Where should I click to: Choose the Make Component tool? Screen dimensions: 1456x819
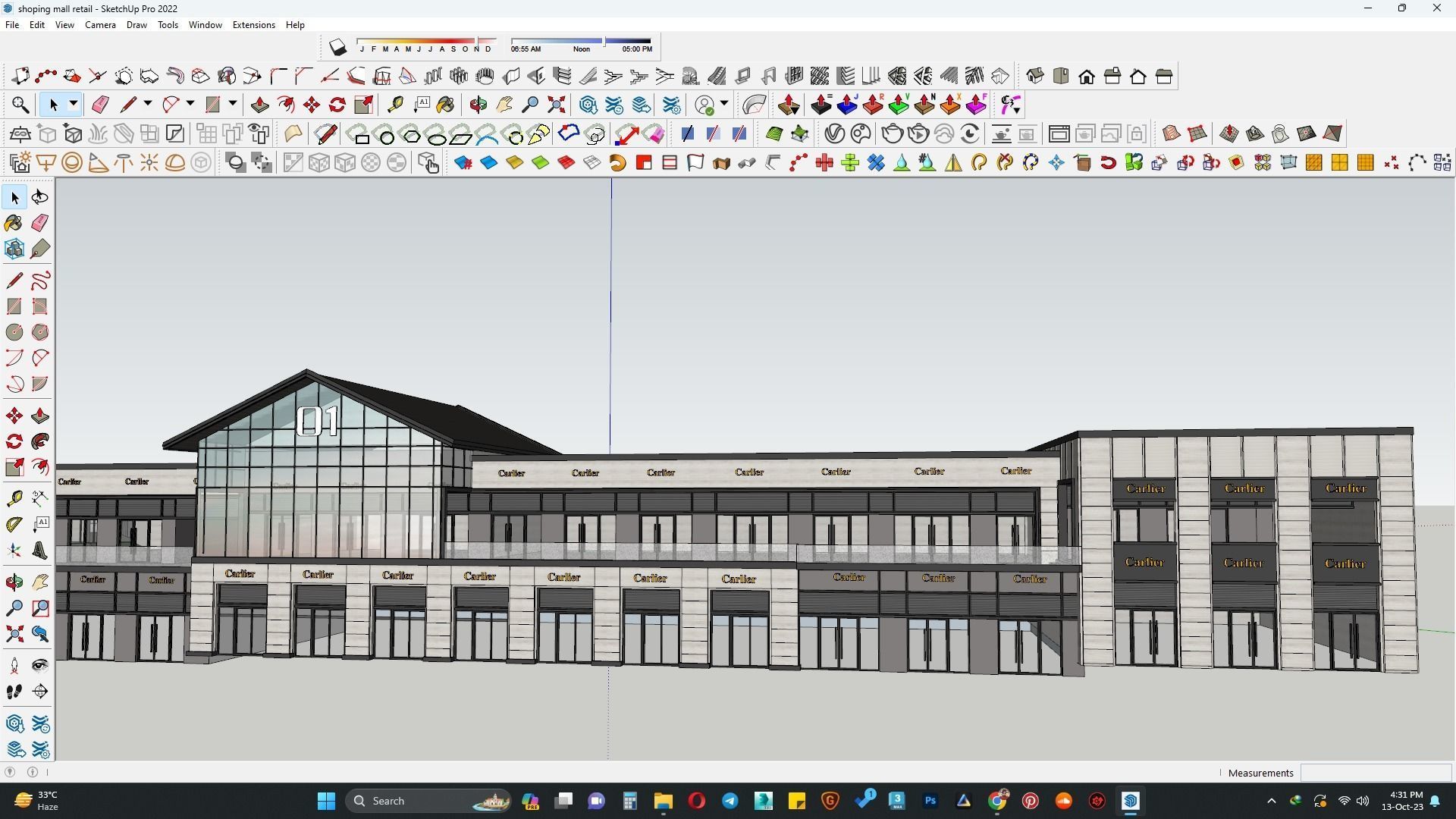coord(14,249)
